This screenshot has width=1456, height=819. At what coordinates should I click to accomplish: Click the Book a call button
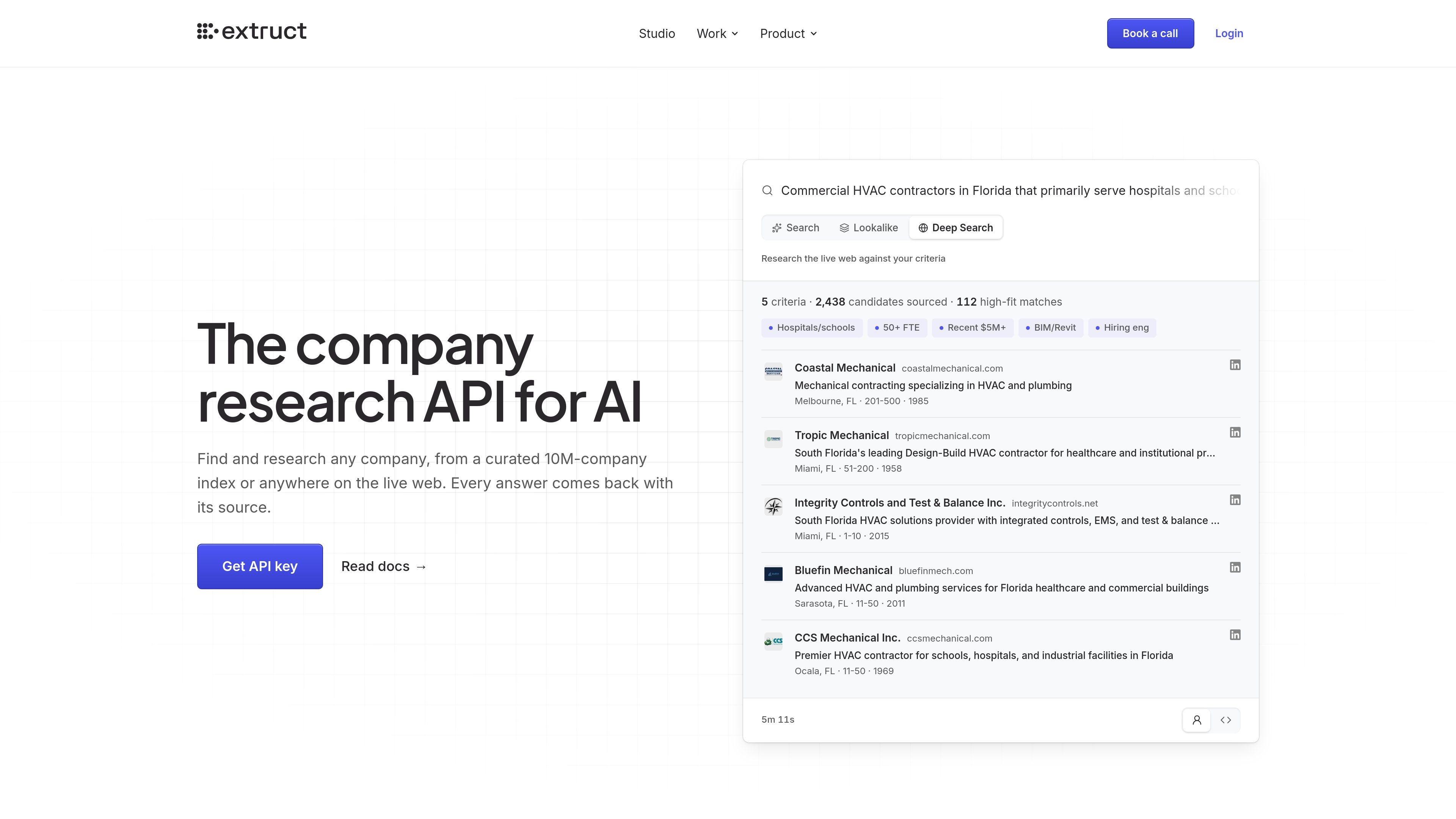[x=1150, y=33]
